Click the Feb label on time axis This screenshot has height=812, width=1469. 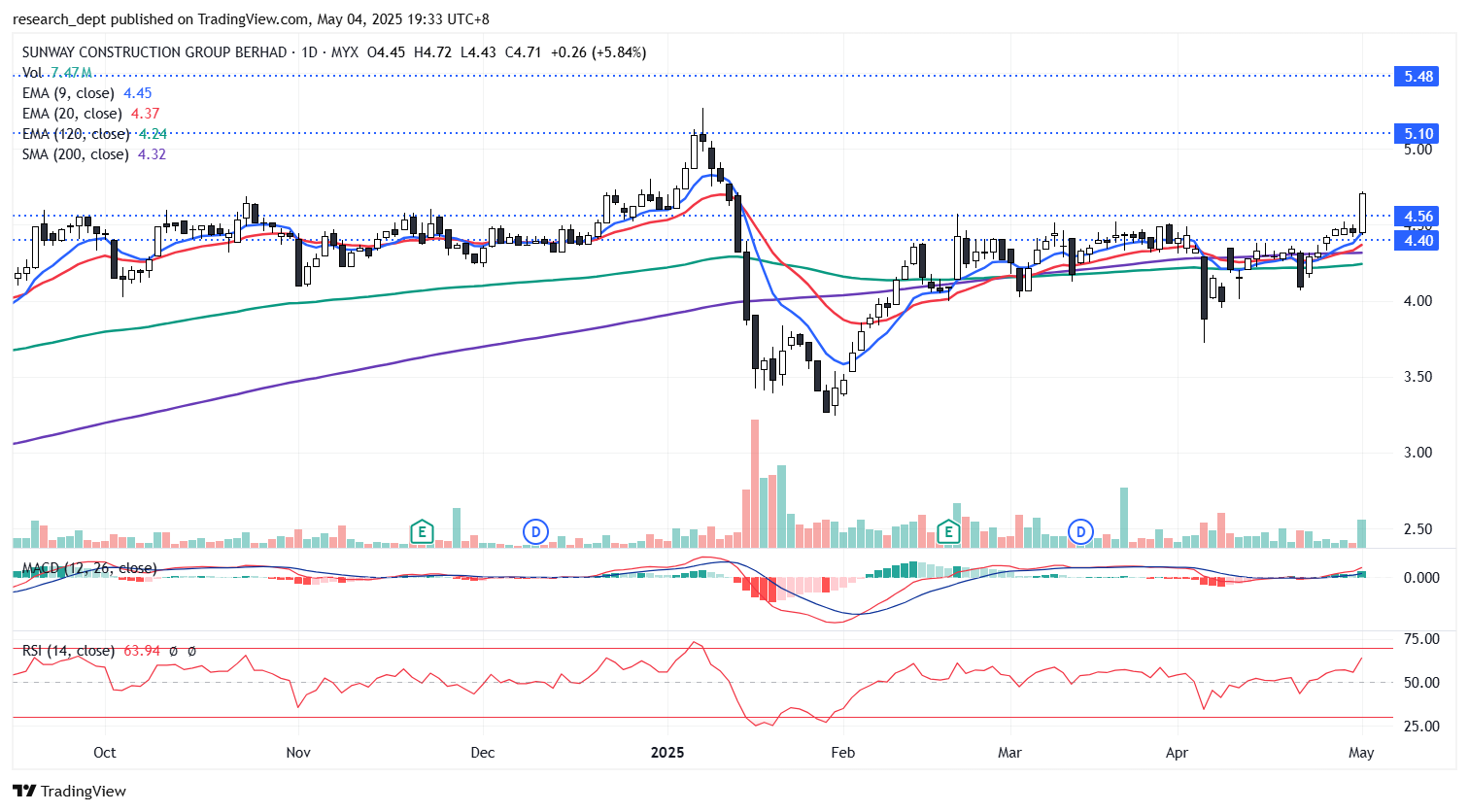point(843,753)
